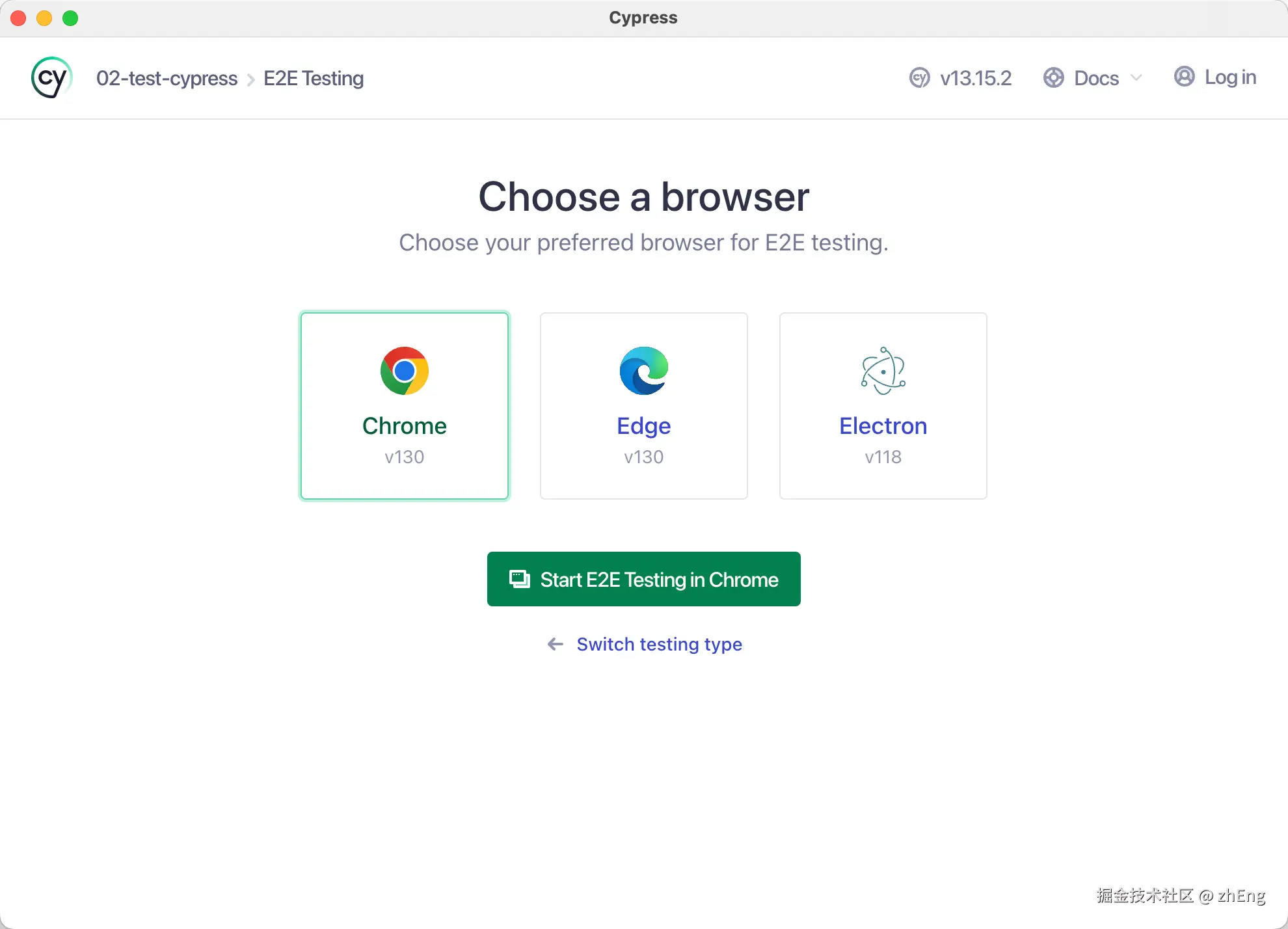
Task: Go to 02-test-cypress breadcrumb
Action: pyautogui.click(x=167, y=78)
